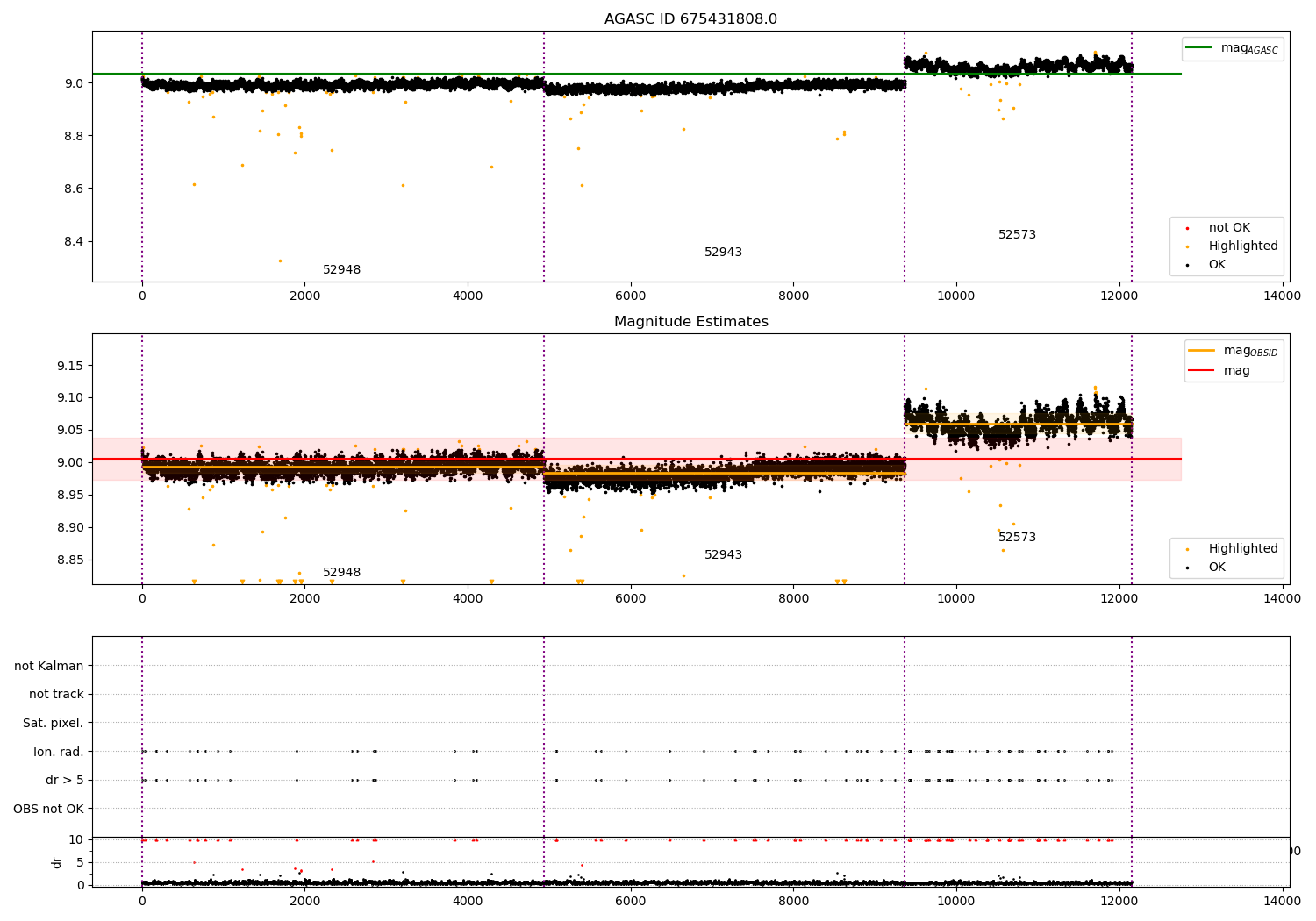Click the "OBS not OK" row label
1316x921 pixels.
(x=49, y=810)
